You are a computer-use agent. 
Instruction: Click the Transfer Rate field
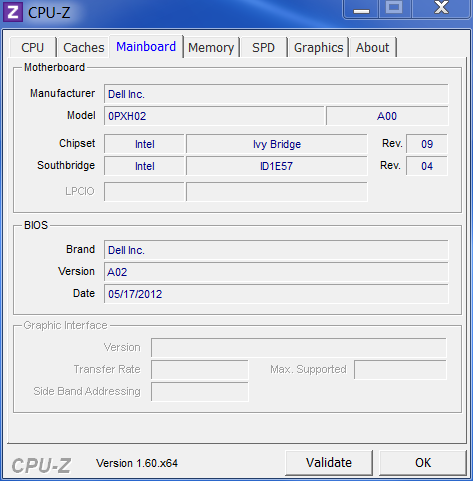coord(200,370)
